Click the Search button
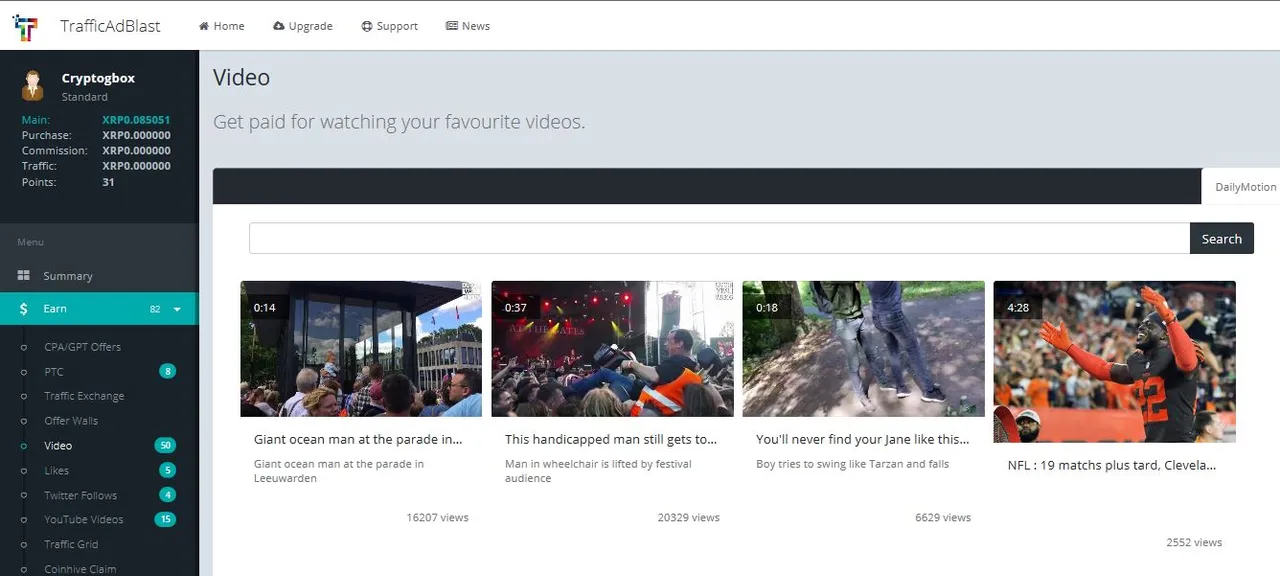The height and width of the screenshot is (576, 1280). coord(1221,239)
